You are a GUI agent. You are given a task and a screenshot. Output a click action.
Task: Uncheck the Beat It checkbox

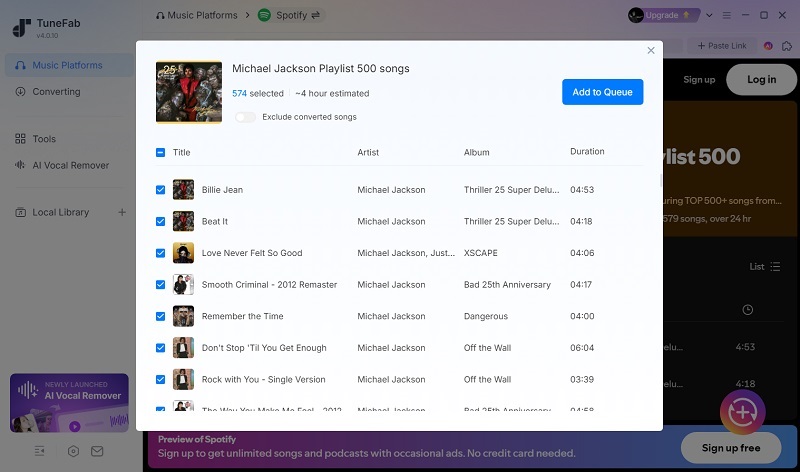[160, 221]
